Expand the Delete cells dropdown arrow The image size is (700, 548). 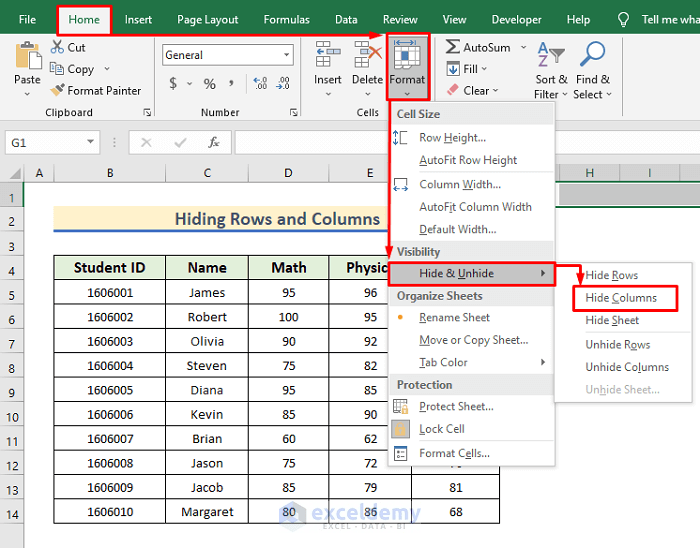368,94
